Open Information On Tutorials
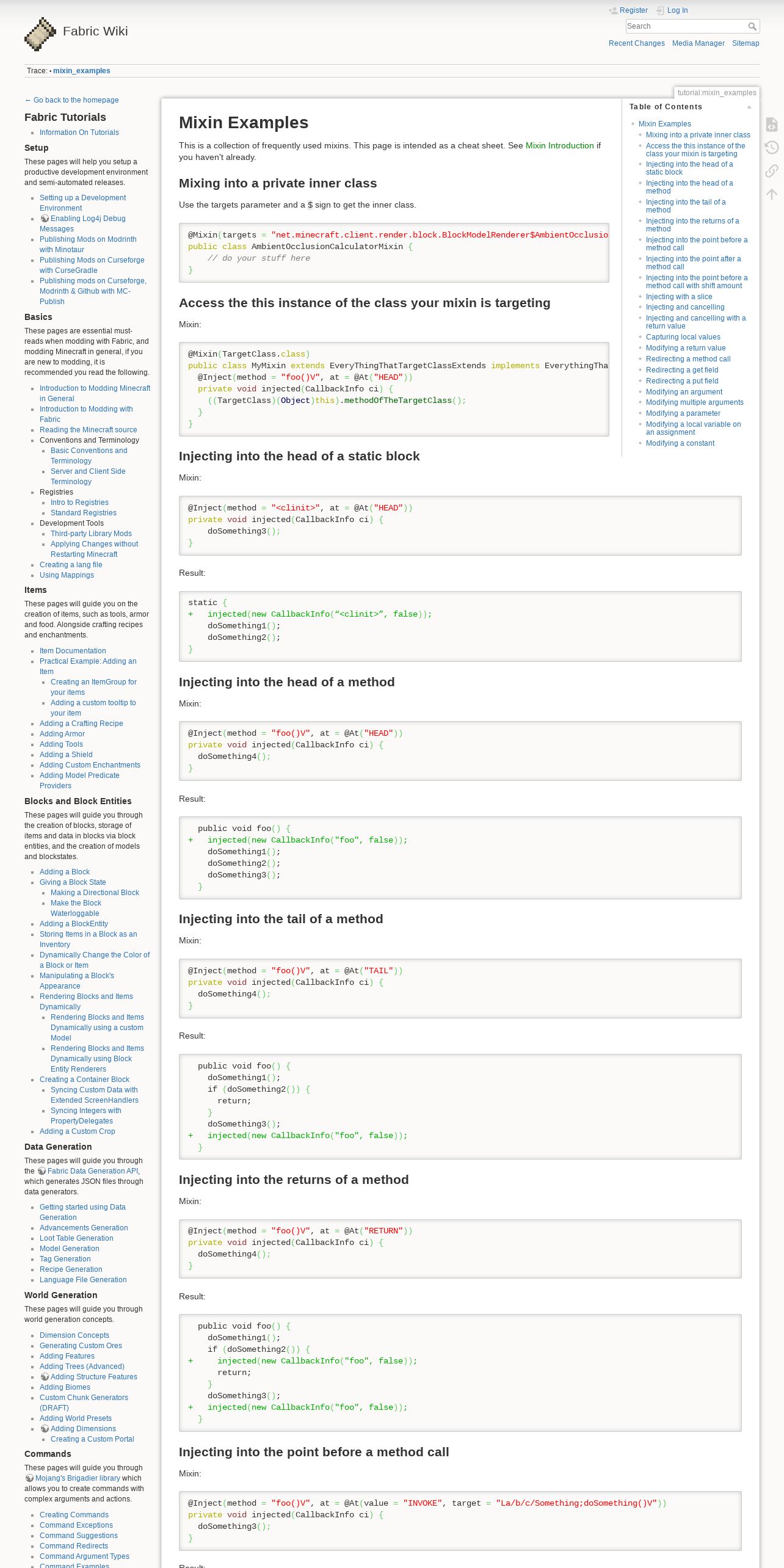The image size is (784, 1568). pos(79,132)
